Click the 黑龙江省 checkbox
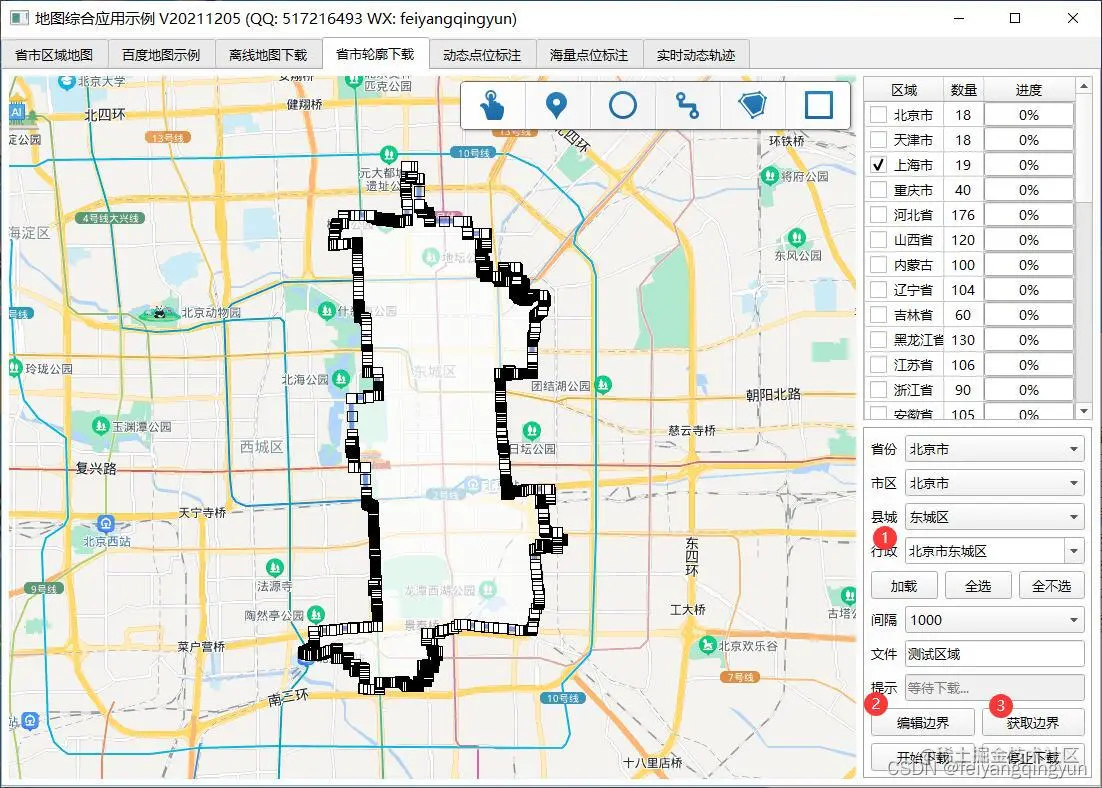The image size is (1102, 788). click(879, 340)
